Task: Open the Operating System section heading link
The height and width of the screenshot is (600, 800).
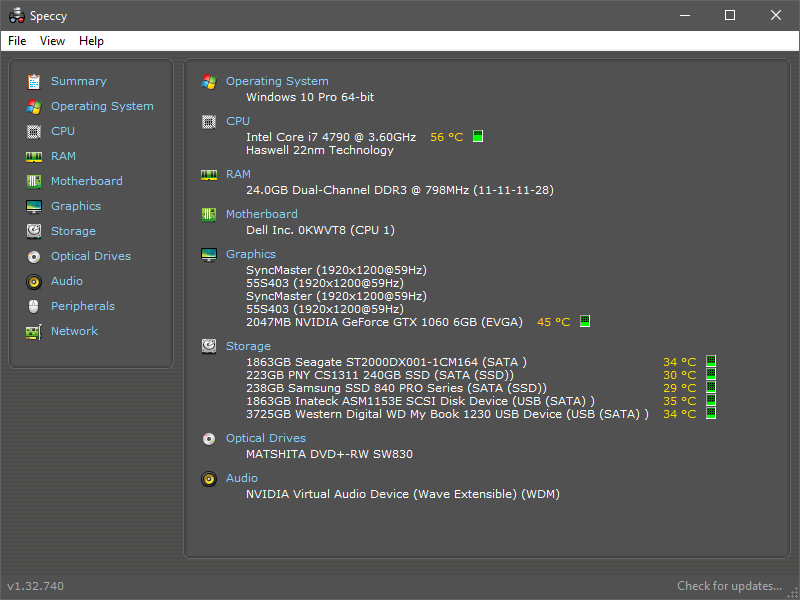Action: (x=277, y=81)
